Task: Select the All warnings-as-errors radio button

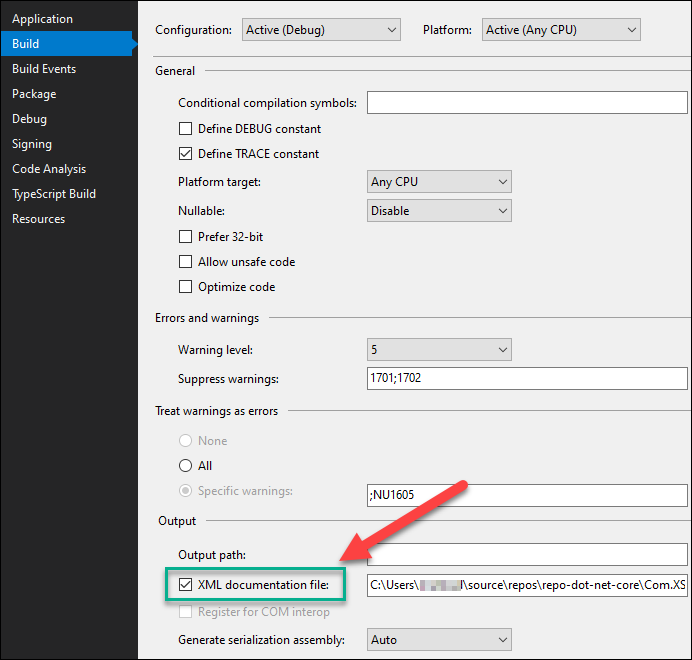Action: click(x=185, y=466)
